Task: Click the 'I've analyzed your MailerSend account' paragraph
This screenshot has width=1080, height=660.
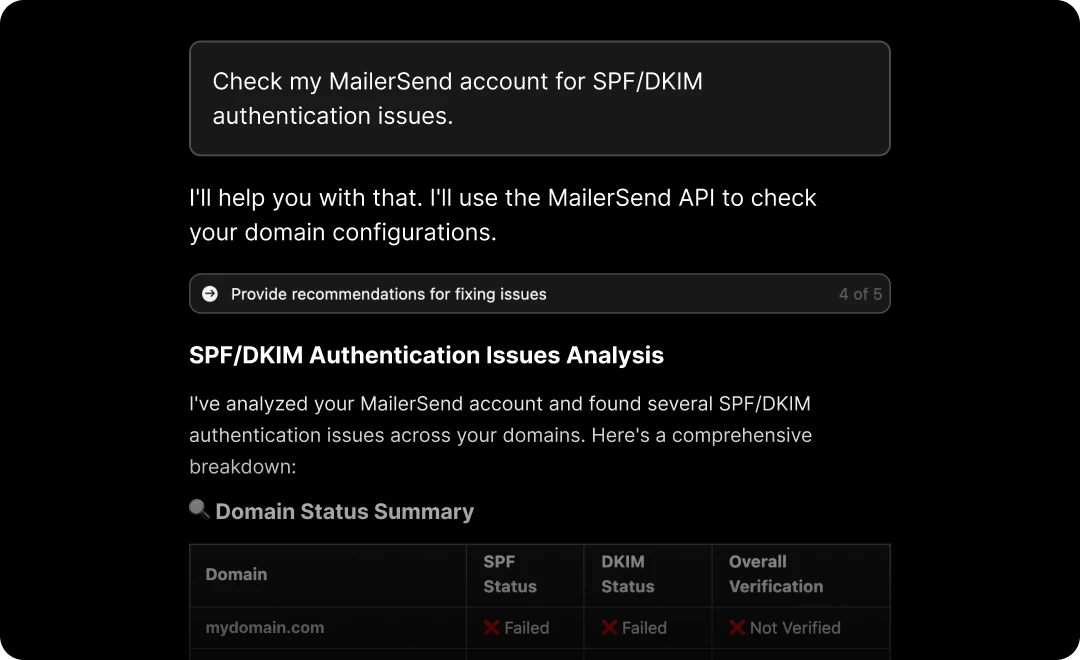Action: click(500, 435)
